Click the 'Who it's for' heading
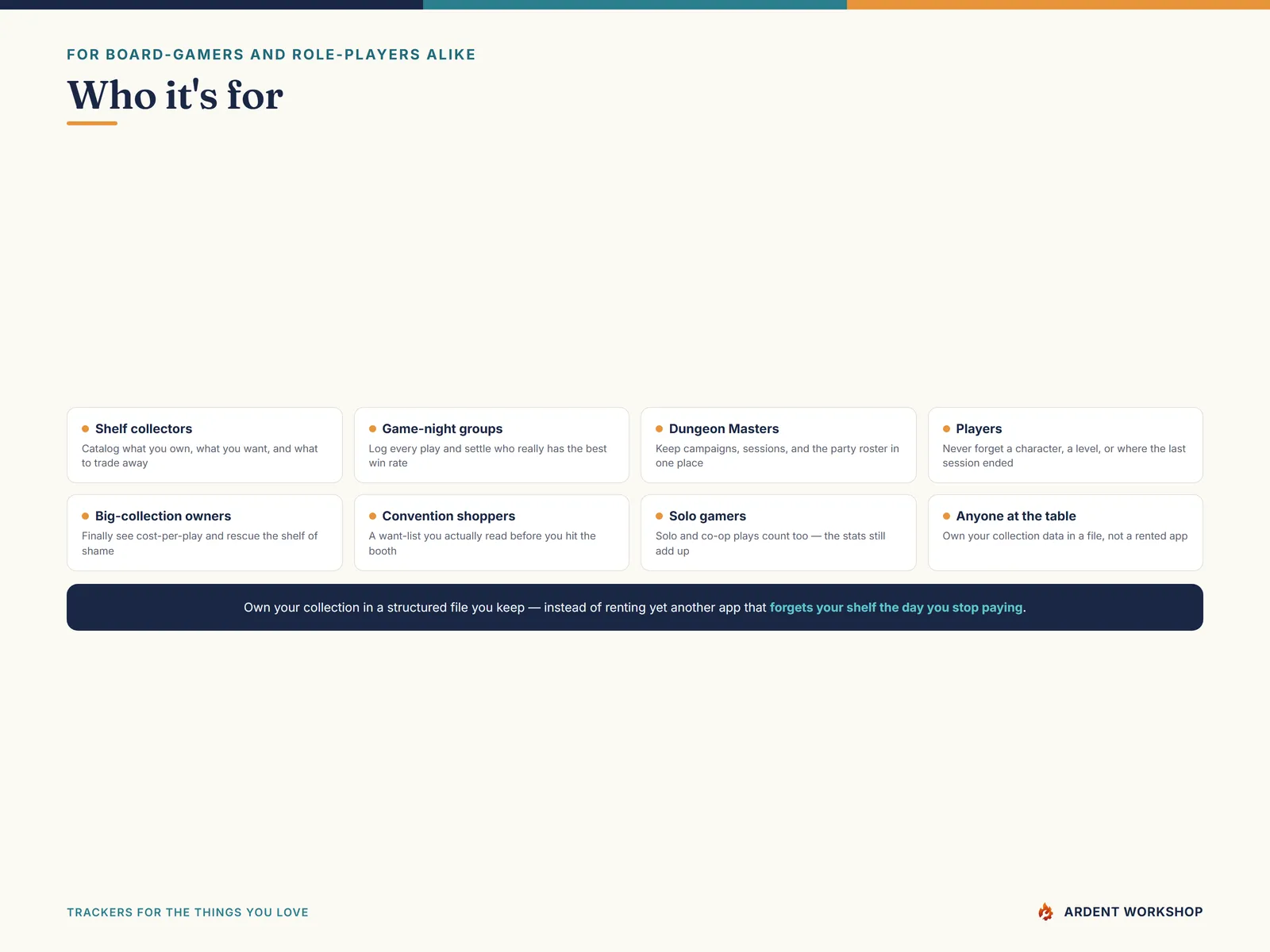The image size is (1270, 952). click(x=175, y=95)
